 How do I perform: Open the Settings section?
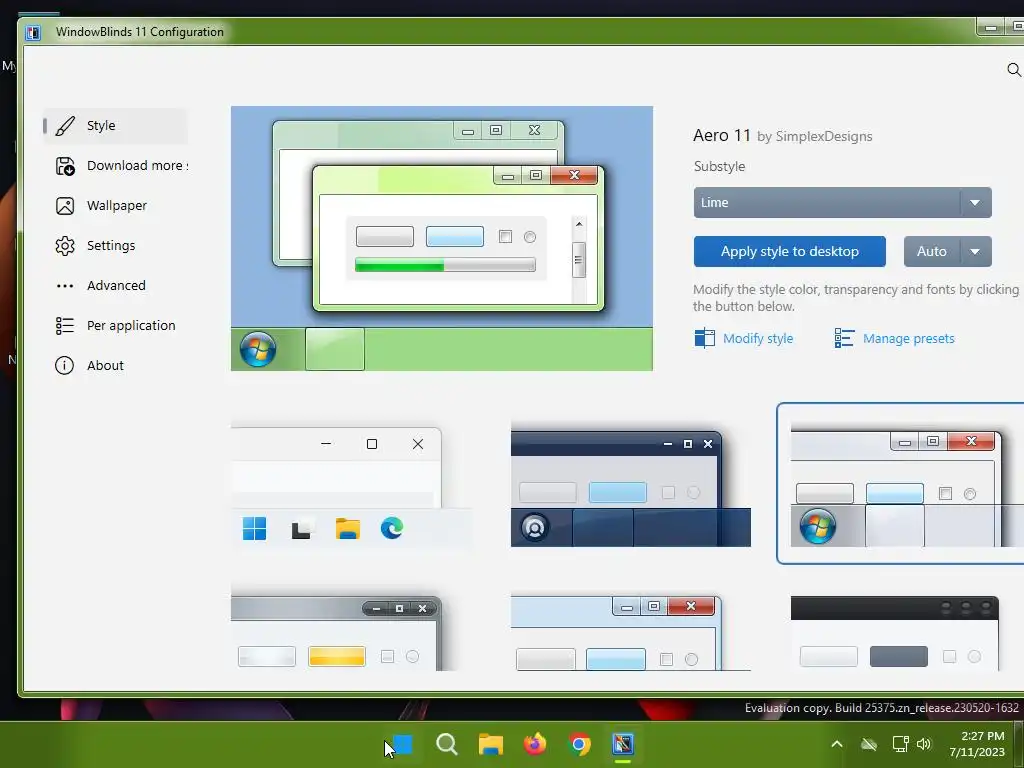tap(116, 246)
